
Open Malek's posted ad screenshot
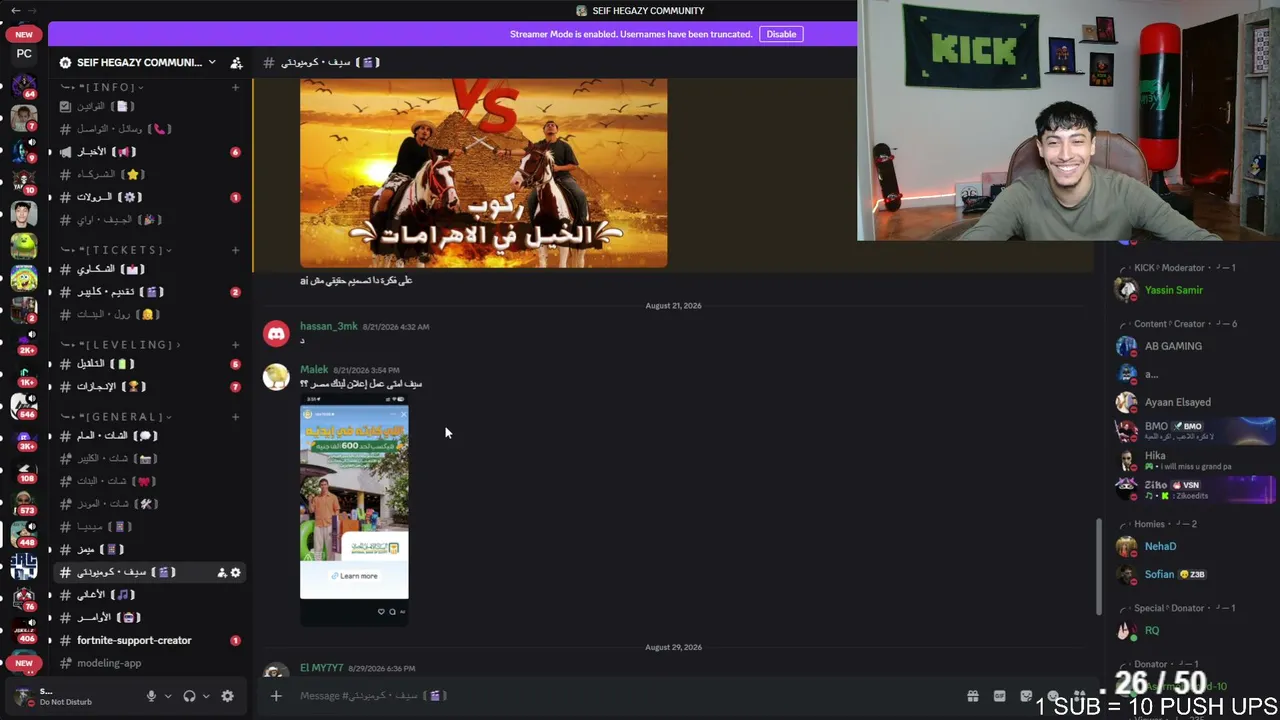click(354, 510)
